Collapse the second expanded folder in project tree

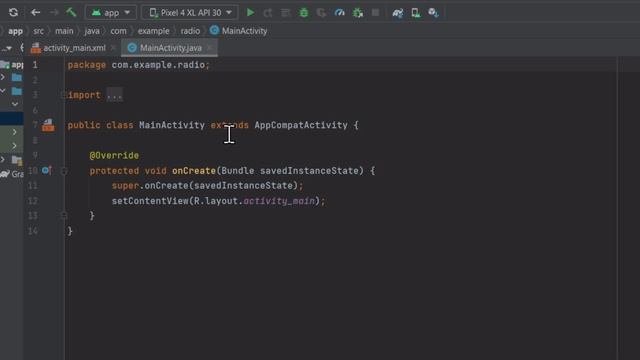click(x=3, y=91)
